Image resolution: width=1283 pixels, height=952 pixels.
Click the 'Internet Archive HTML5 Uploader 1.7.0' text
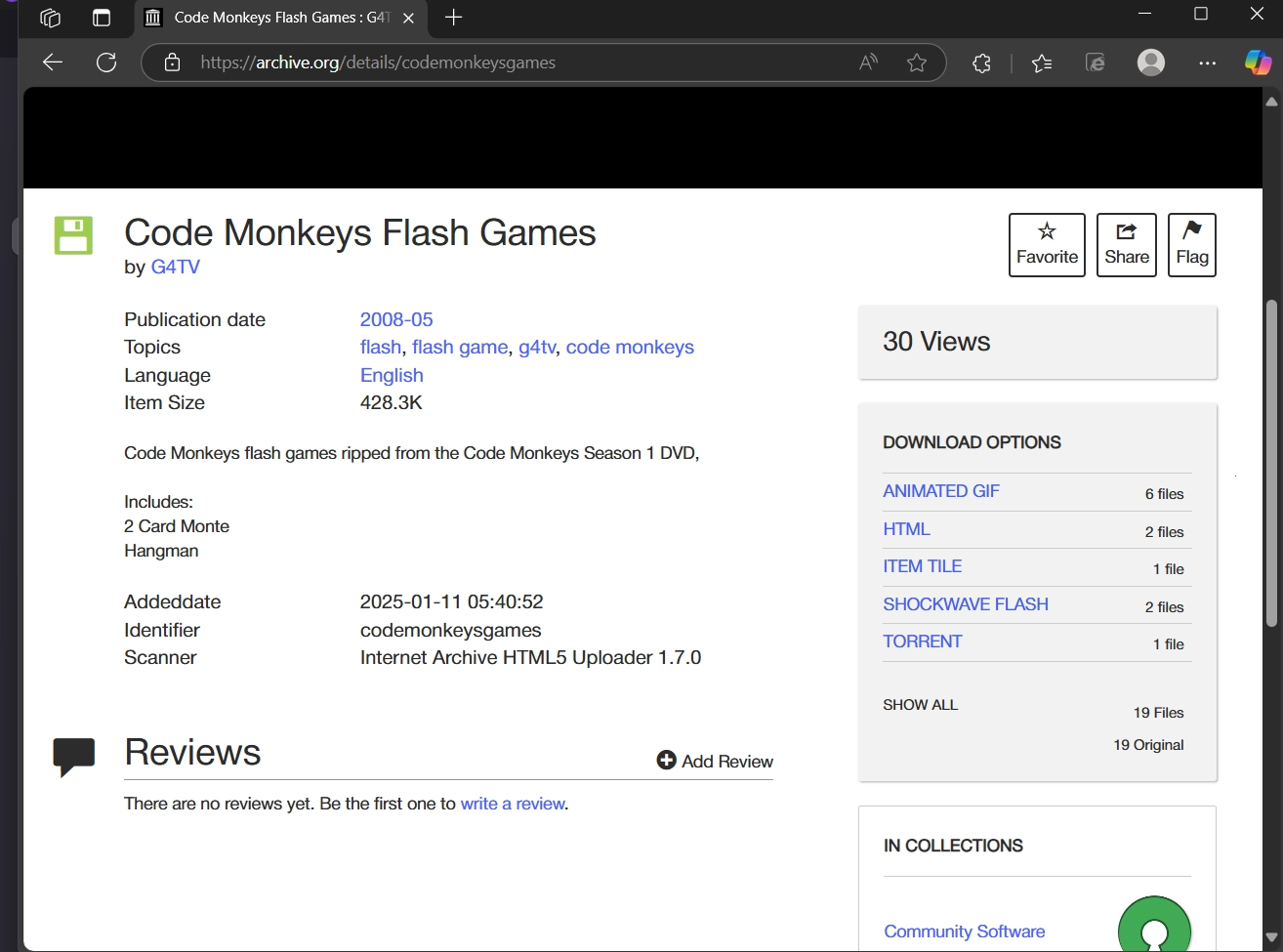coord(530,657)
